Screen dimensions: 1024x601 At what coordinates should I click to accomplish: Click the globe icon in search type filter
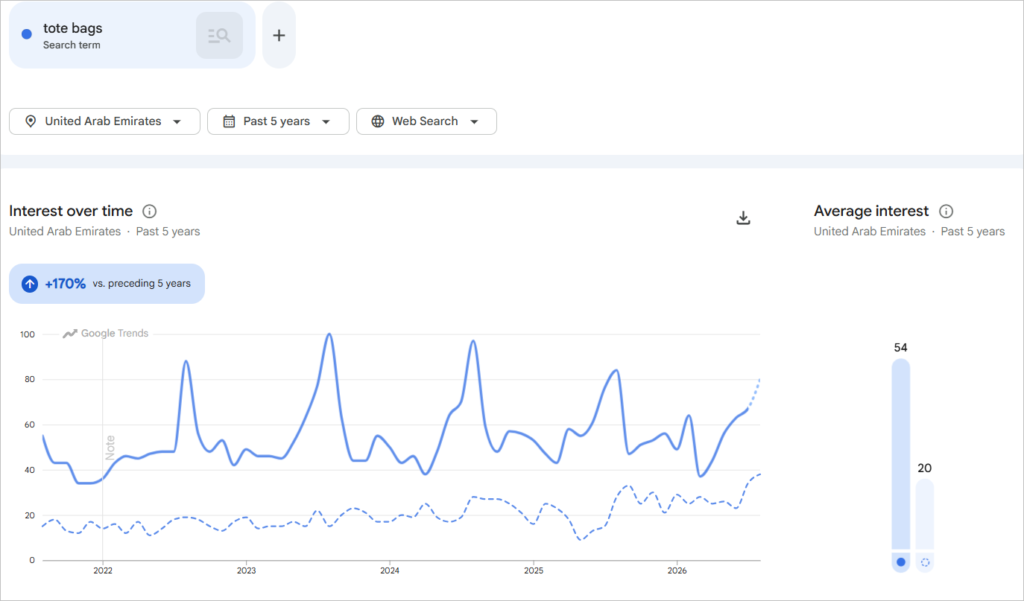coord(377,122)
